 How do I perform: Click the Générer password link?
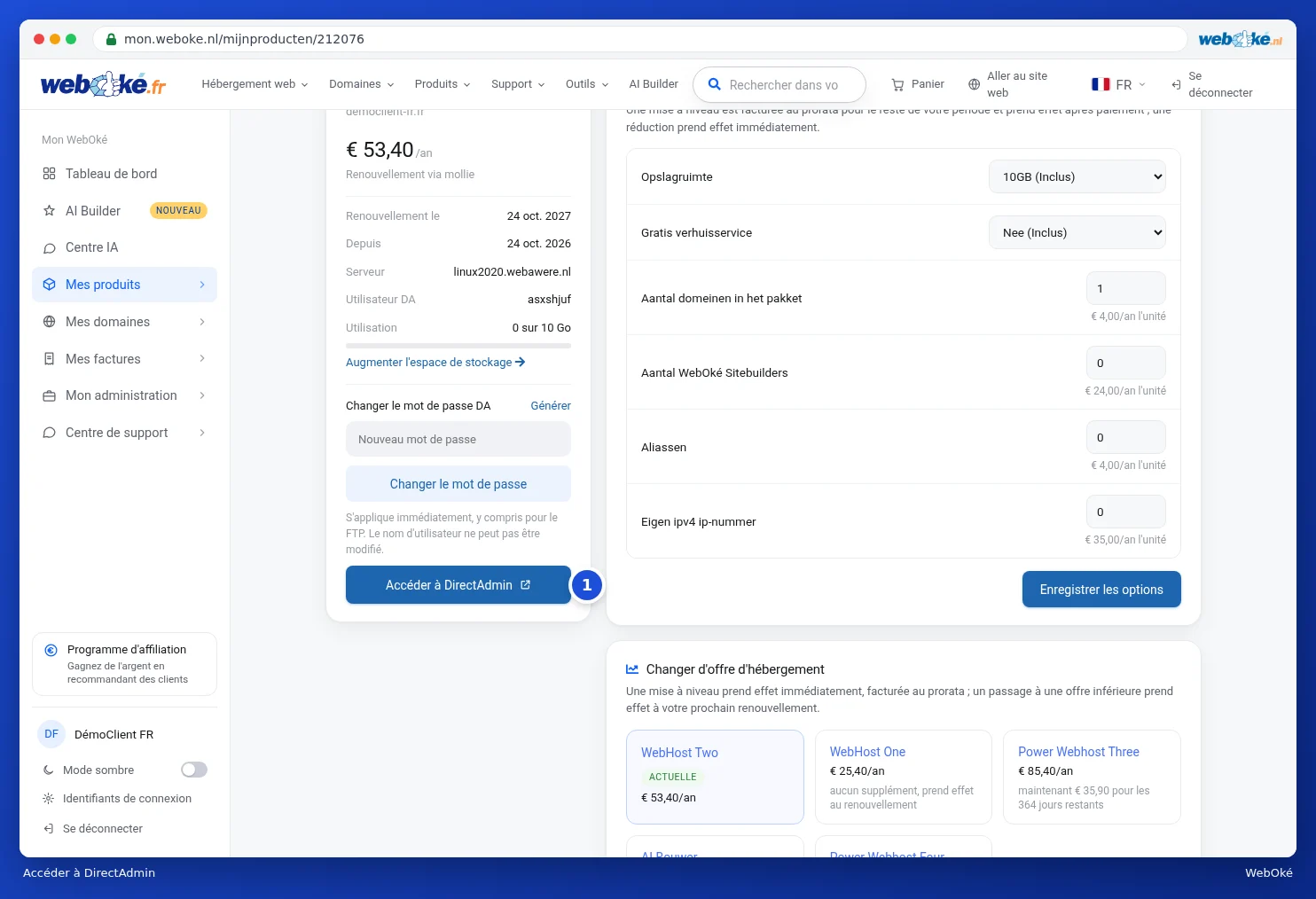(551, 406)
